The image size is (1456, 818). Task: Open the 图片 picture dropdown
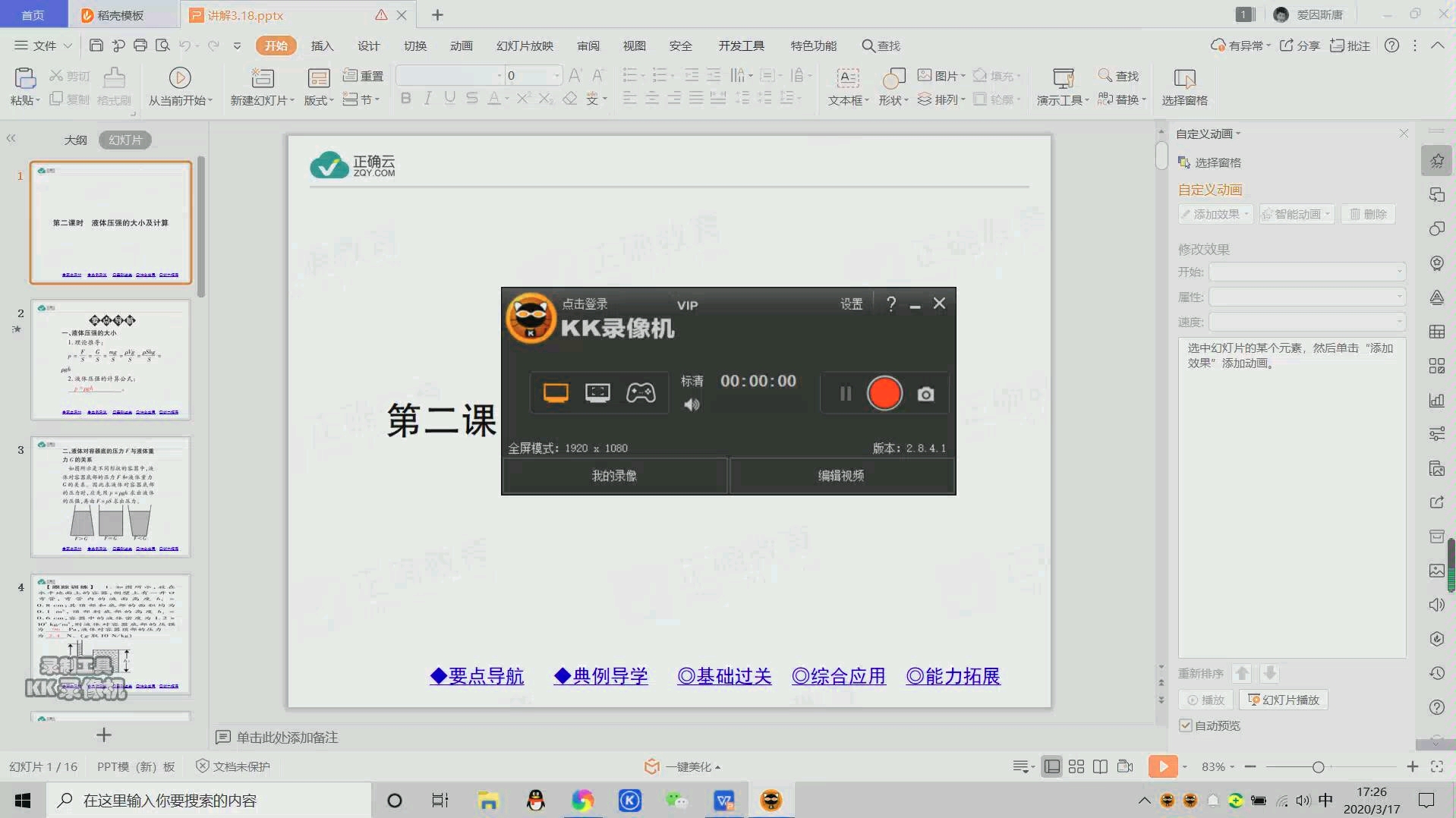(x=941, y=75)
